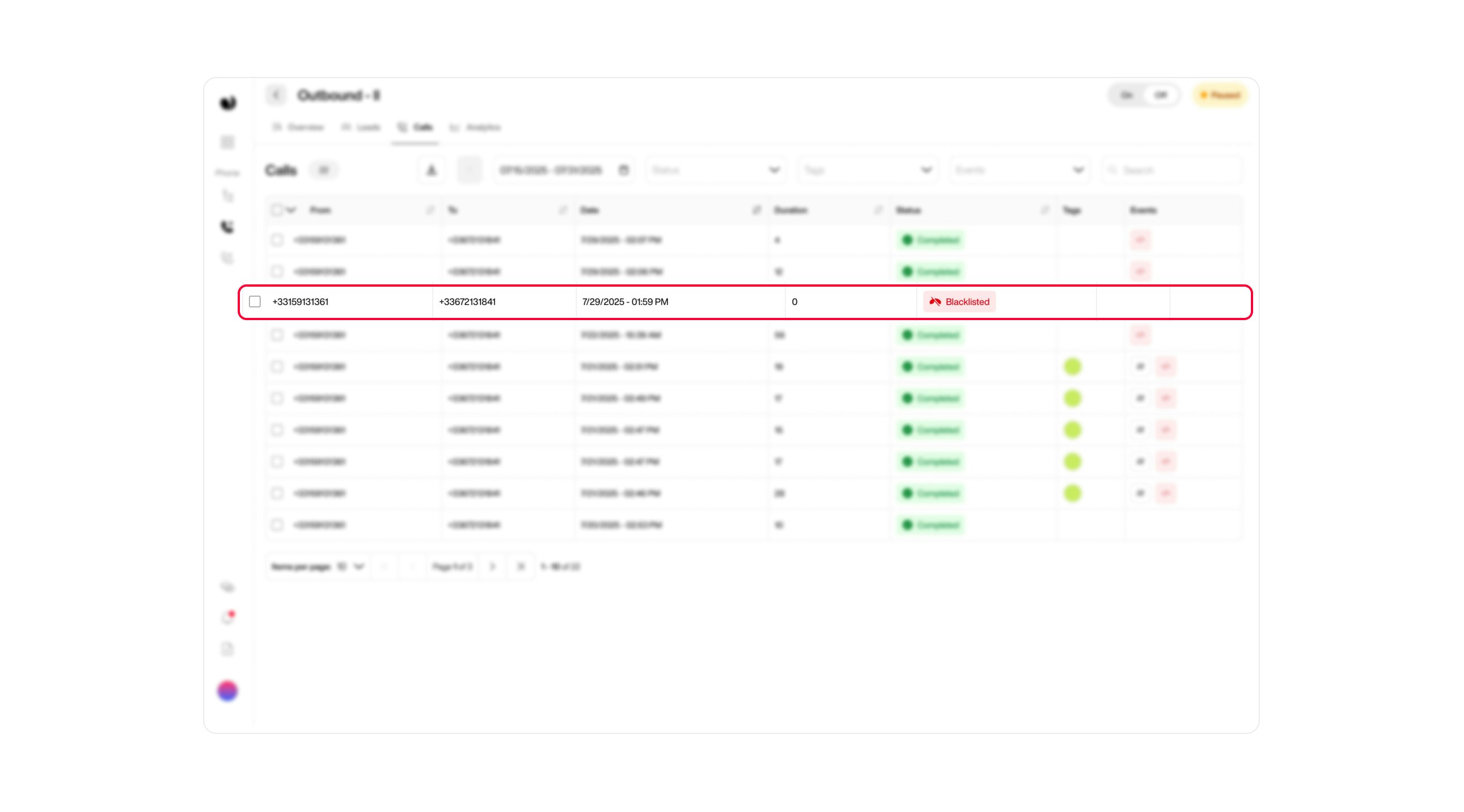Click inside the search calls field
Screen dimensions: 1464x812
tap(1171, 170)
